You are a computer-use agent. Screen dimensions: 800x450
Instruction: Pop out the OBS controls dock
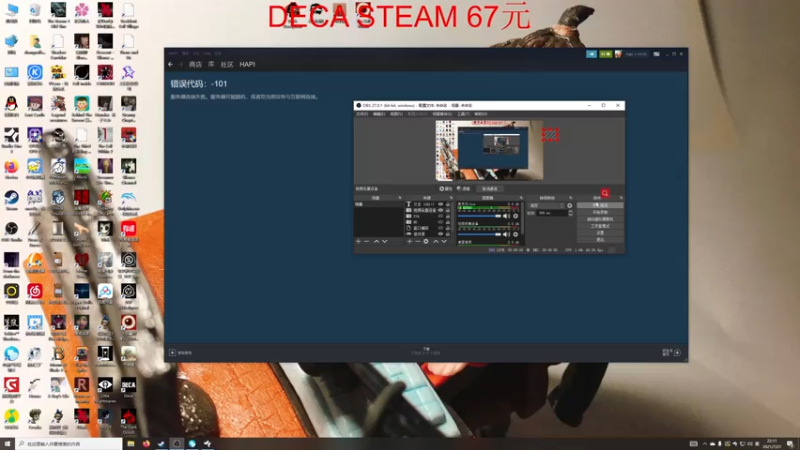pos(621,198)
